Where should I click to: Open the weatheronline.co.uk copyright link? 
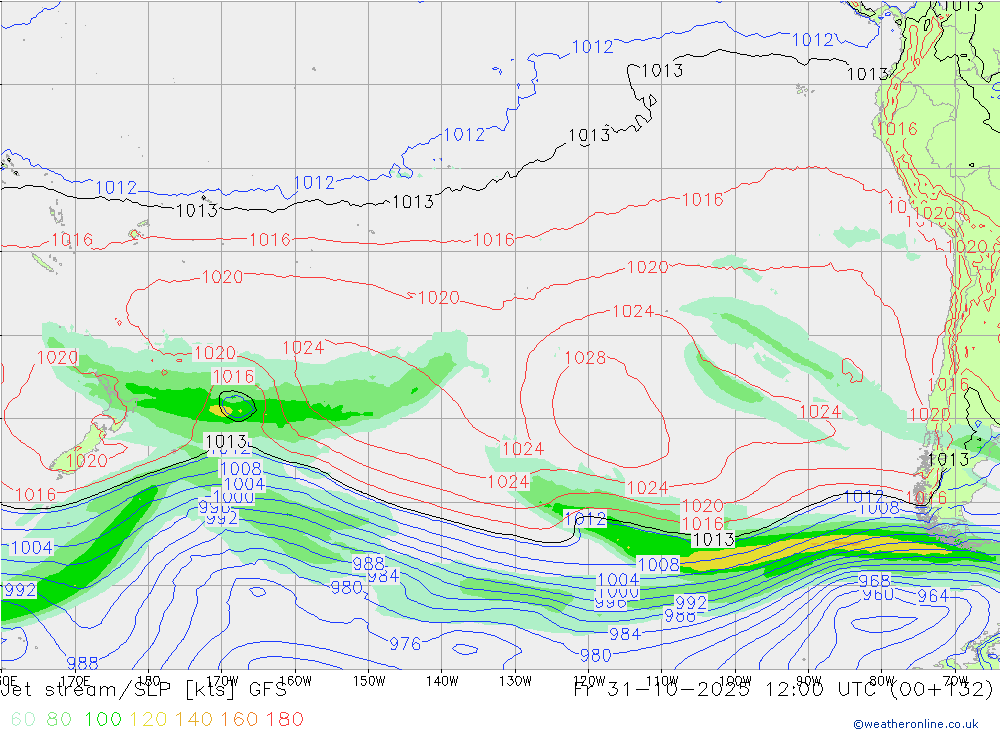coord(916,723)
